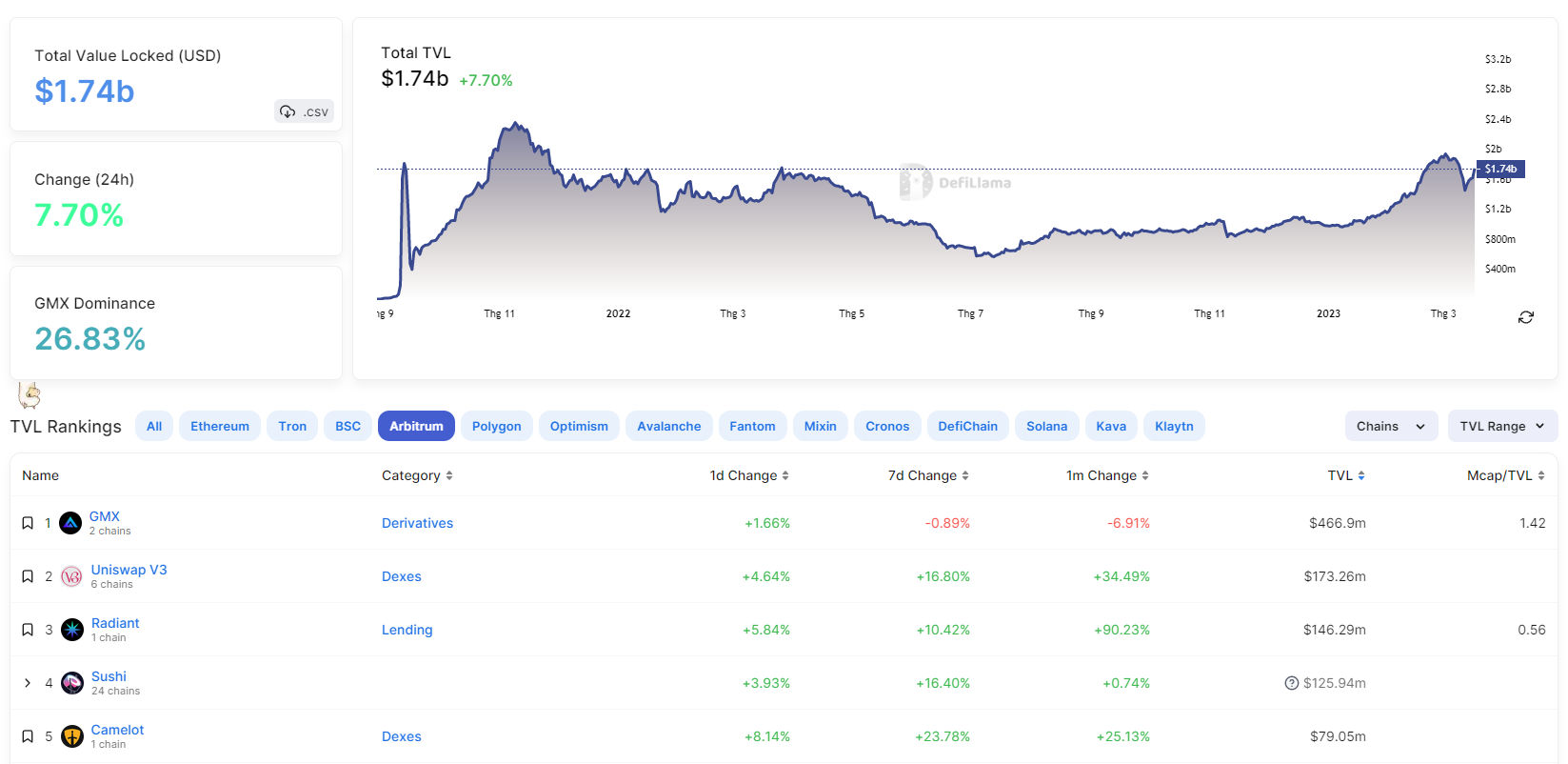Sort by Mcap/TVL column

click(1506, 475)
